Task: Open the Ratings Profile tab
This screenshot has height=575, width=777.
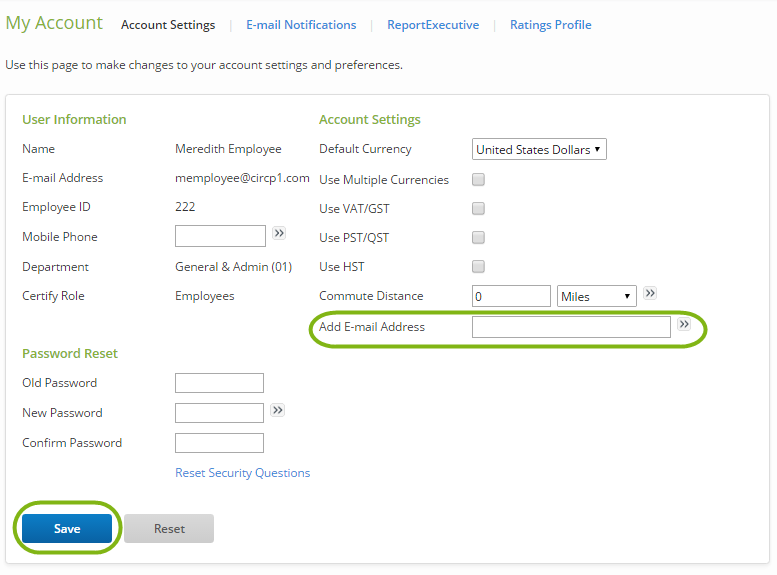Action: coord(551,25)
